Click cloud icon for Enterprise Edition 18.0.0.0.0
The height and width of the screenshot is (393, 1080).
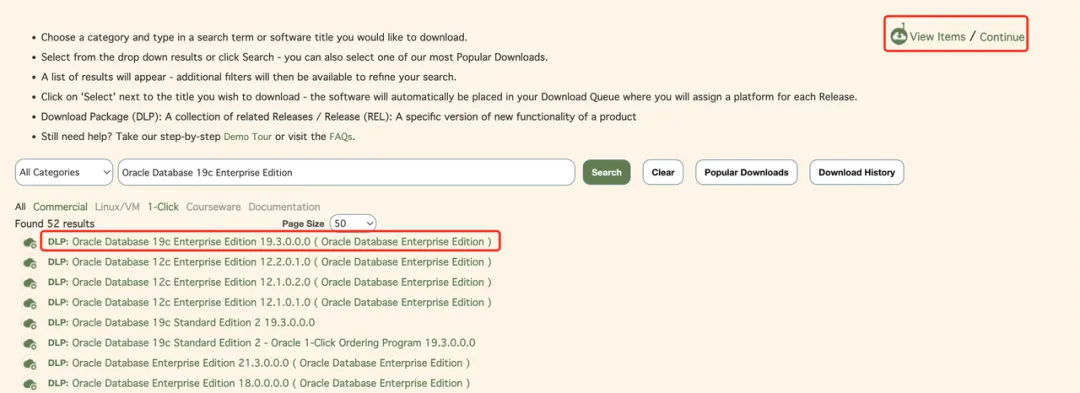point(30,384)
